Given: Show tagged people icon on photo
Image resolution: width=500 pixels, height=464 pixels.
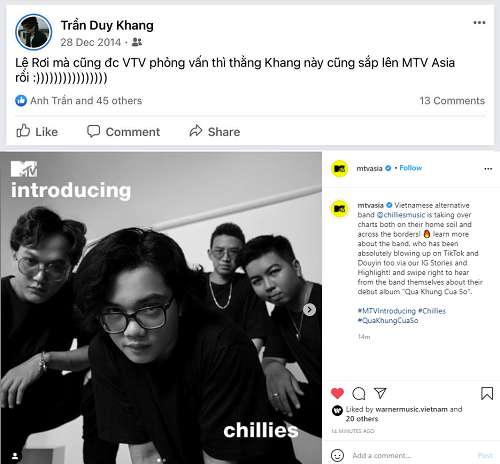Looking at the screenshot, I should point(15,456).
